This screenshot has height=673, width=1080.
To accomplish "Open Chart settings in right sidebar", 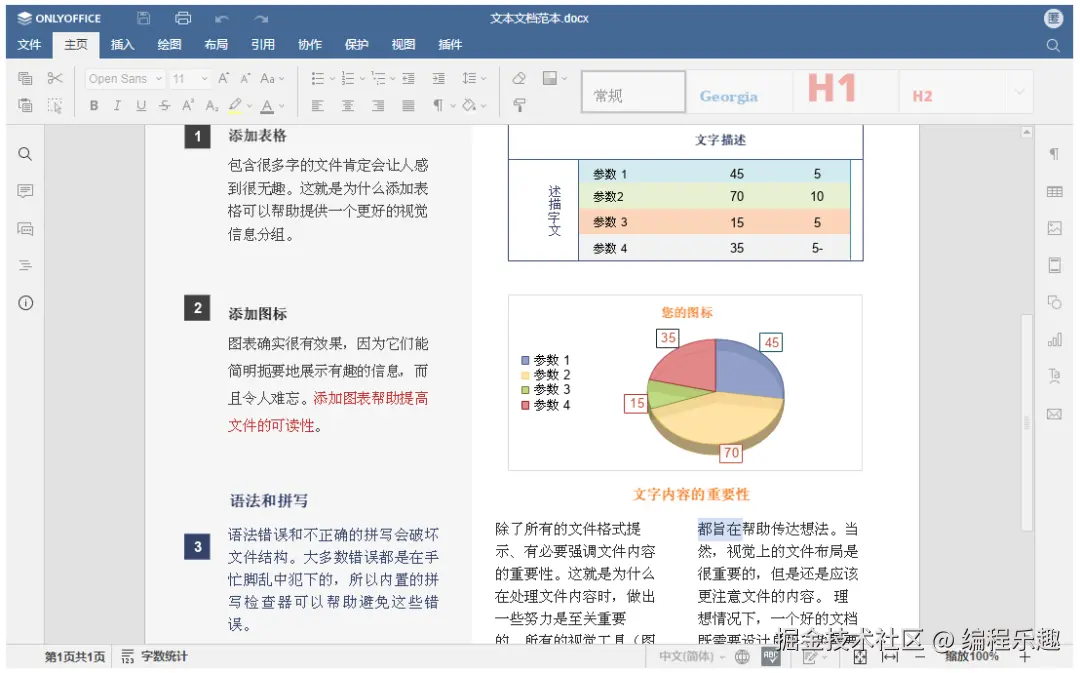I will point(1055,340).
